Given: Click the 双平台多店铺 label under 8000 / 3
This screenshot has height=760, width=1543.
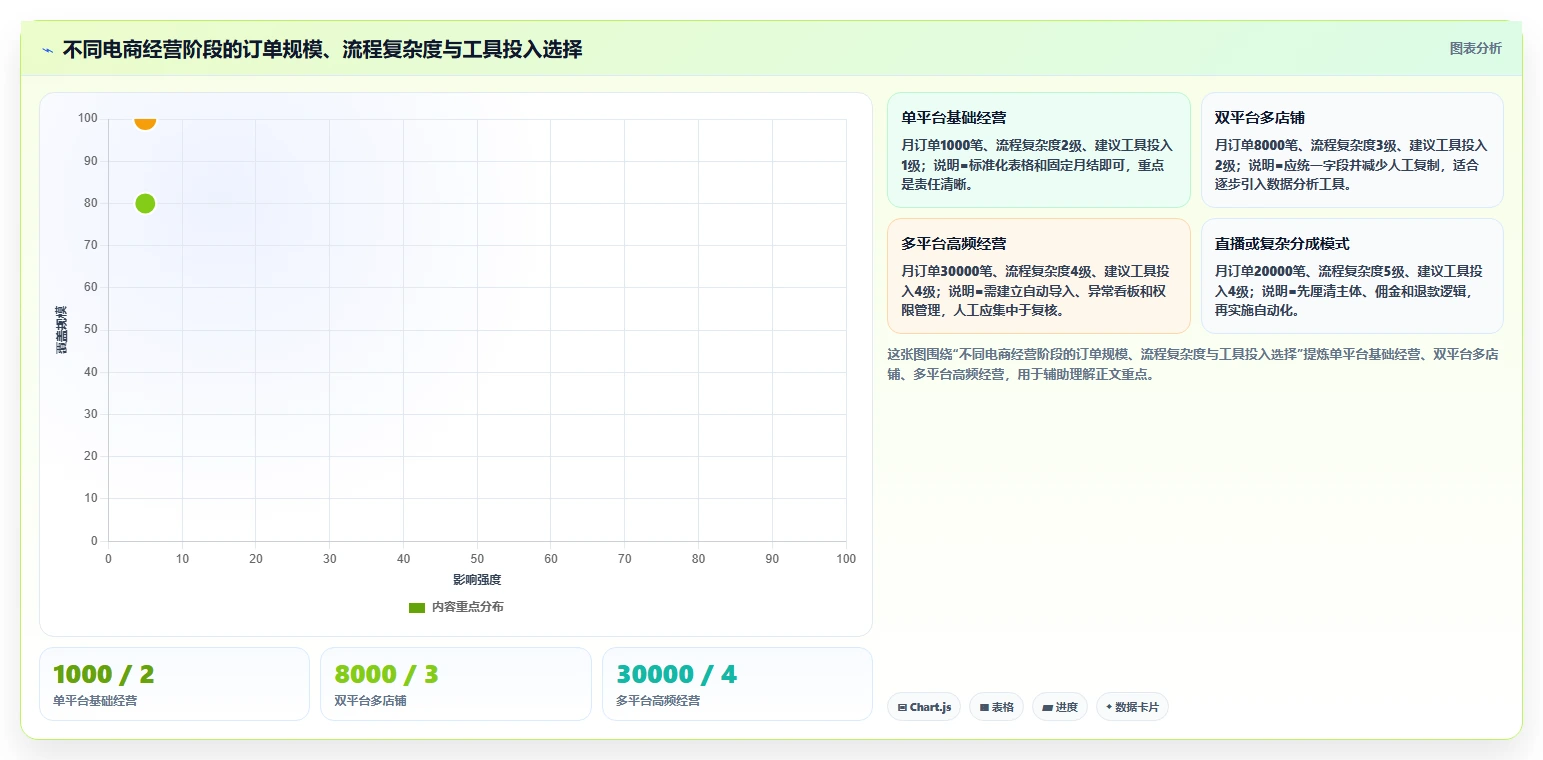Looking at the screenshot, I should [370, 701].
